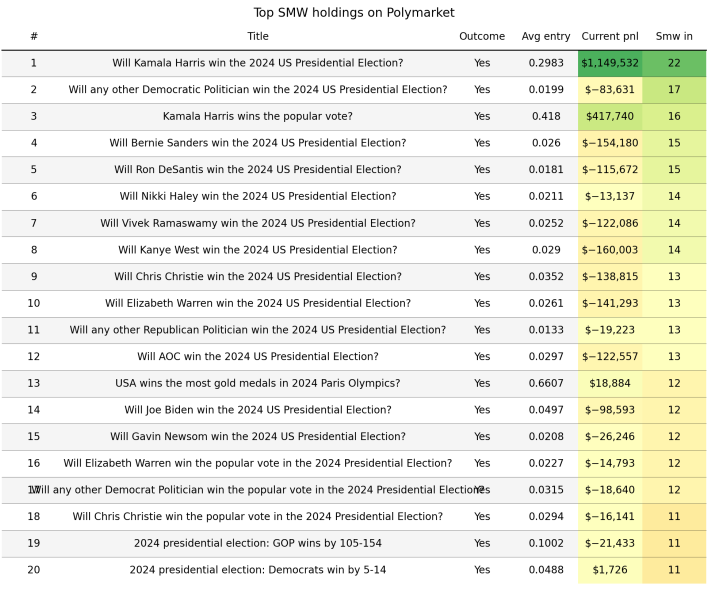The image size is (713, 589).
Task: Click the $−138,815 pnl cell
Action: (610, 277)
